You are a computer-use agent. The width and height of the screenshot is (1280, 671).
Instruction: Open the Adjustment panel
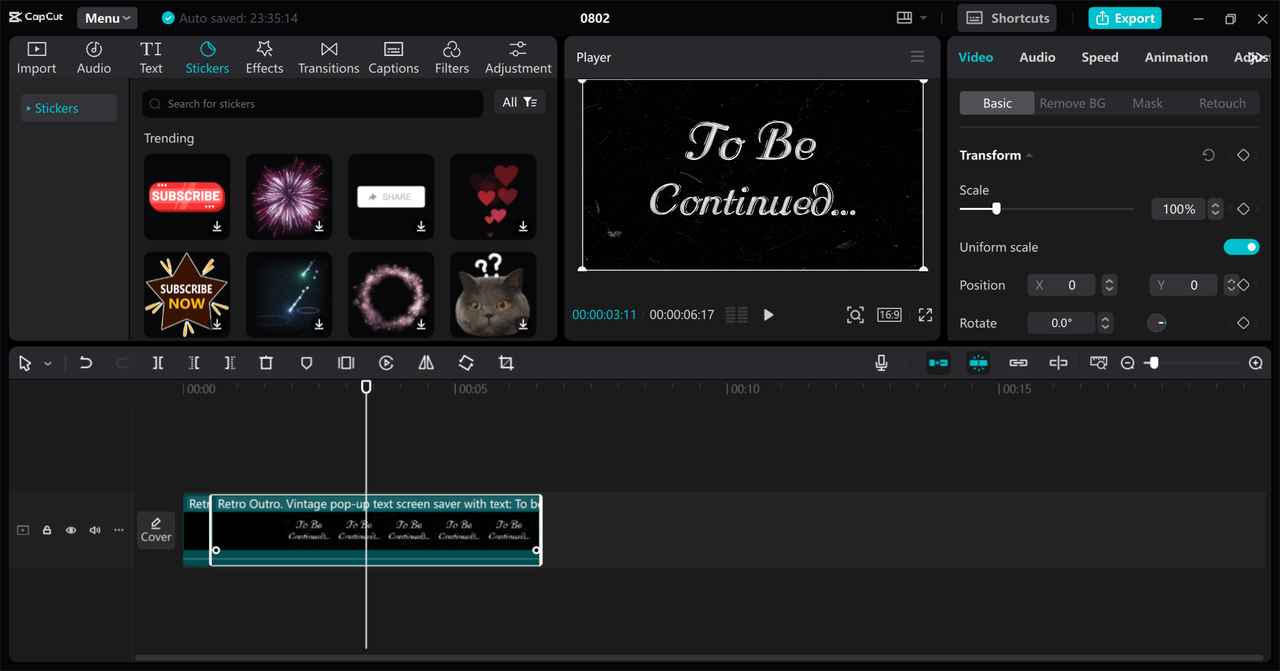click(x=518, y=58)
